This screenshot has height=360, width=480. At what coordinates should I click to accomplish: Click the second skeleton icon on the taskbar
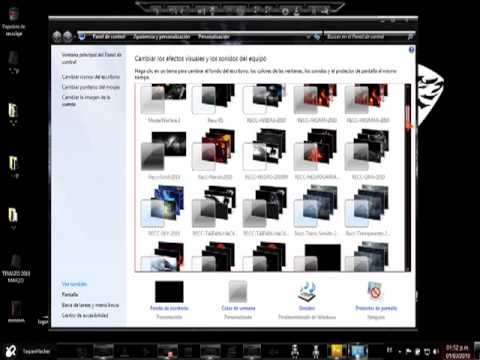[315, 351]
